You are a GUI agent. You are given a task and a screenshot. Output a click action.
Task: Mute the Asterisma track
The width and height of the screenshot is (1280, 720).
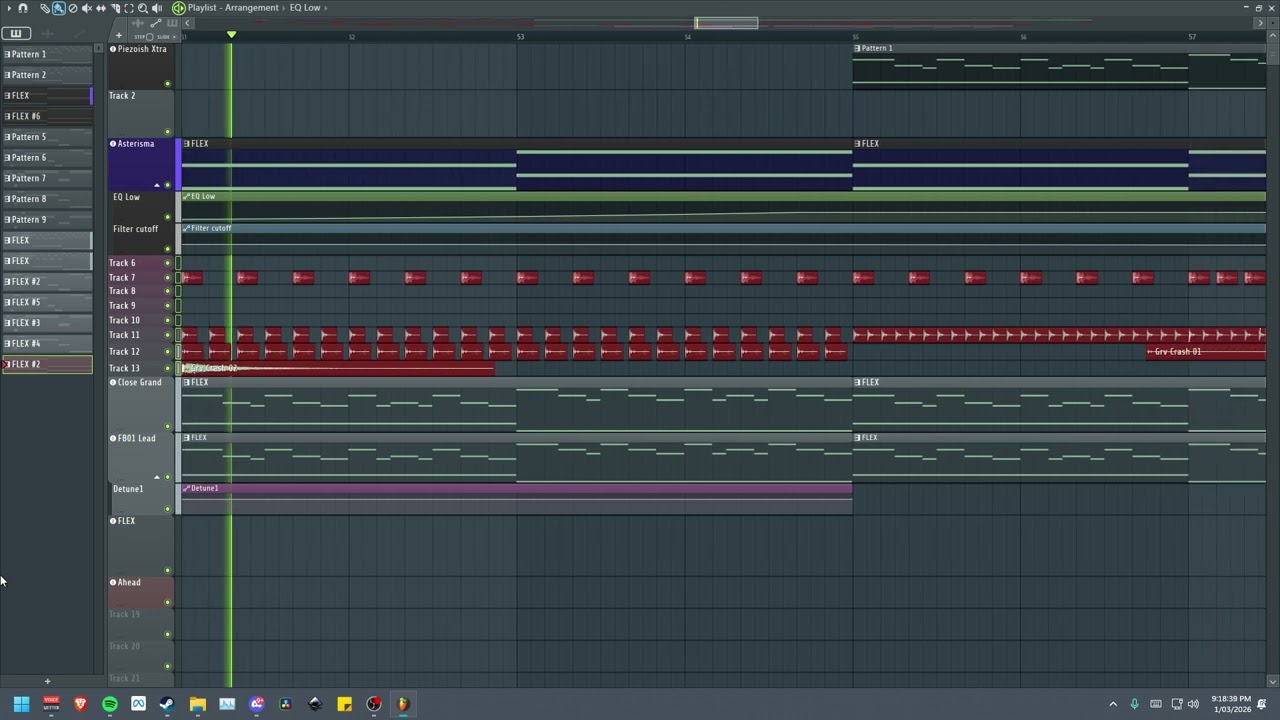click(167, 185)
